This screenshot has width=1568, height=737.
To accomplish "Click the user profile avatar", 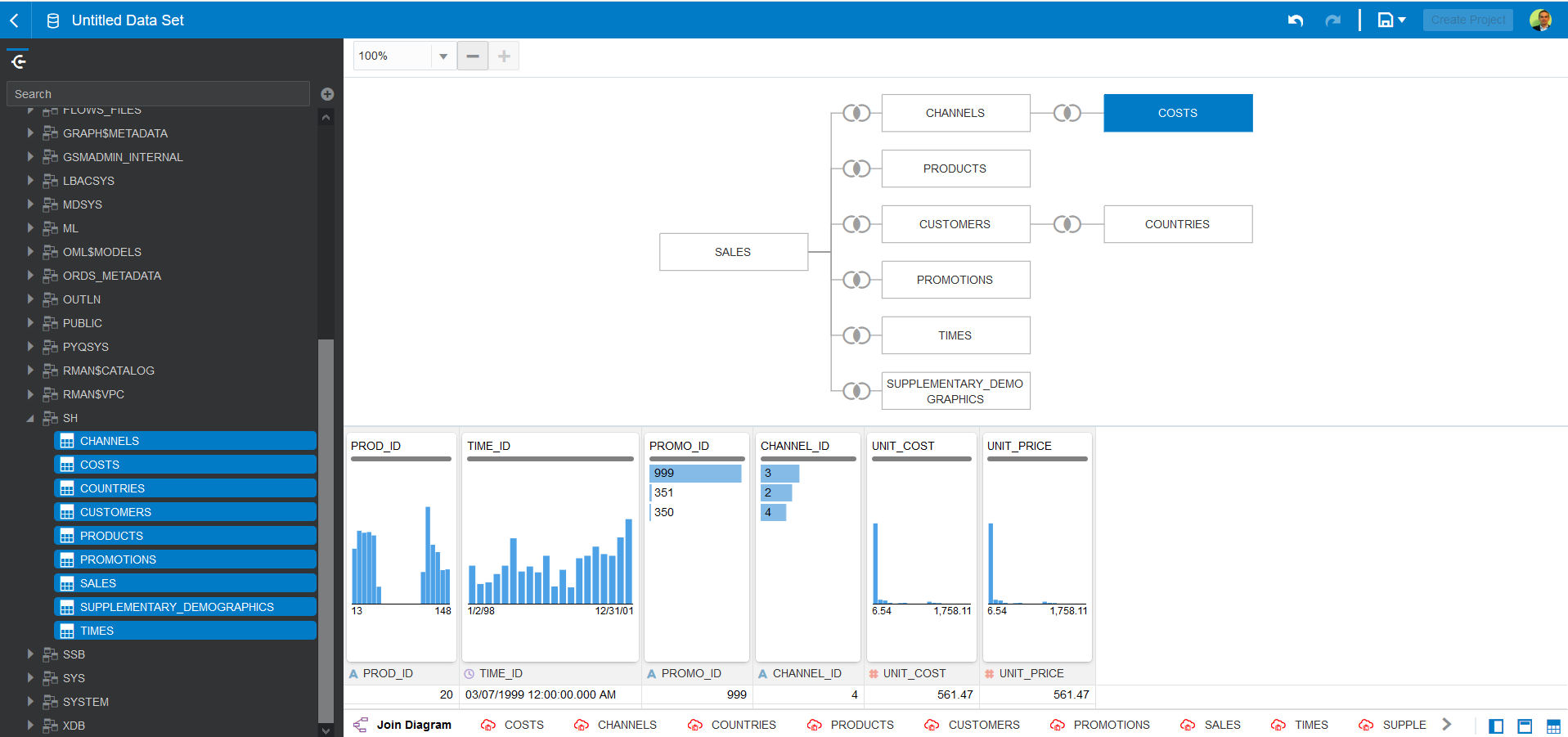I will [1541, 20].
